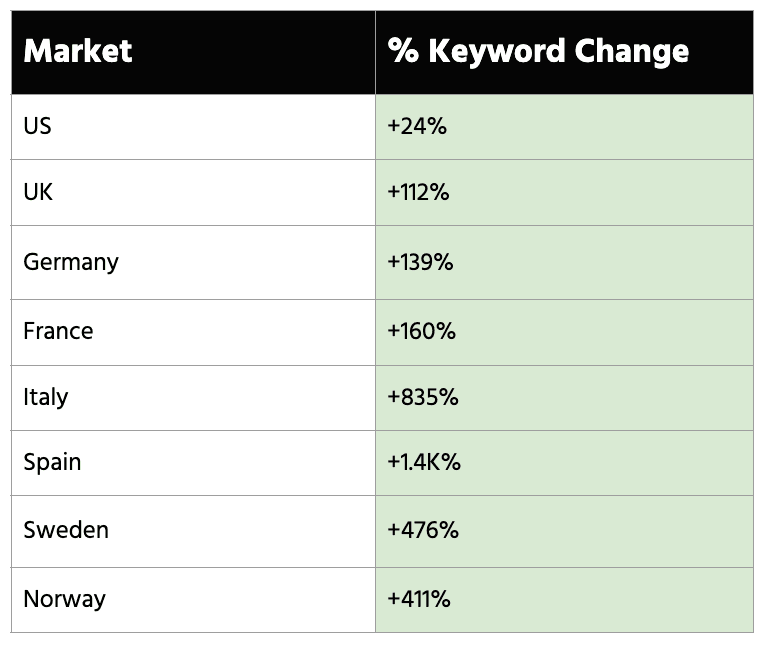Select the Spain market cell

point(193,463)
